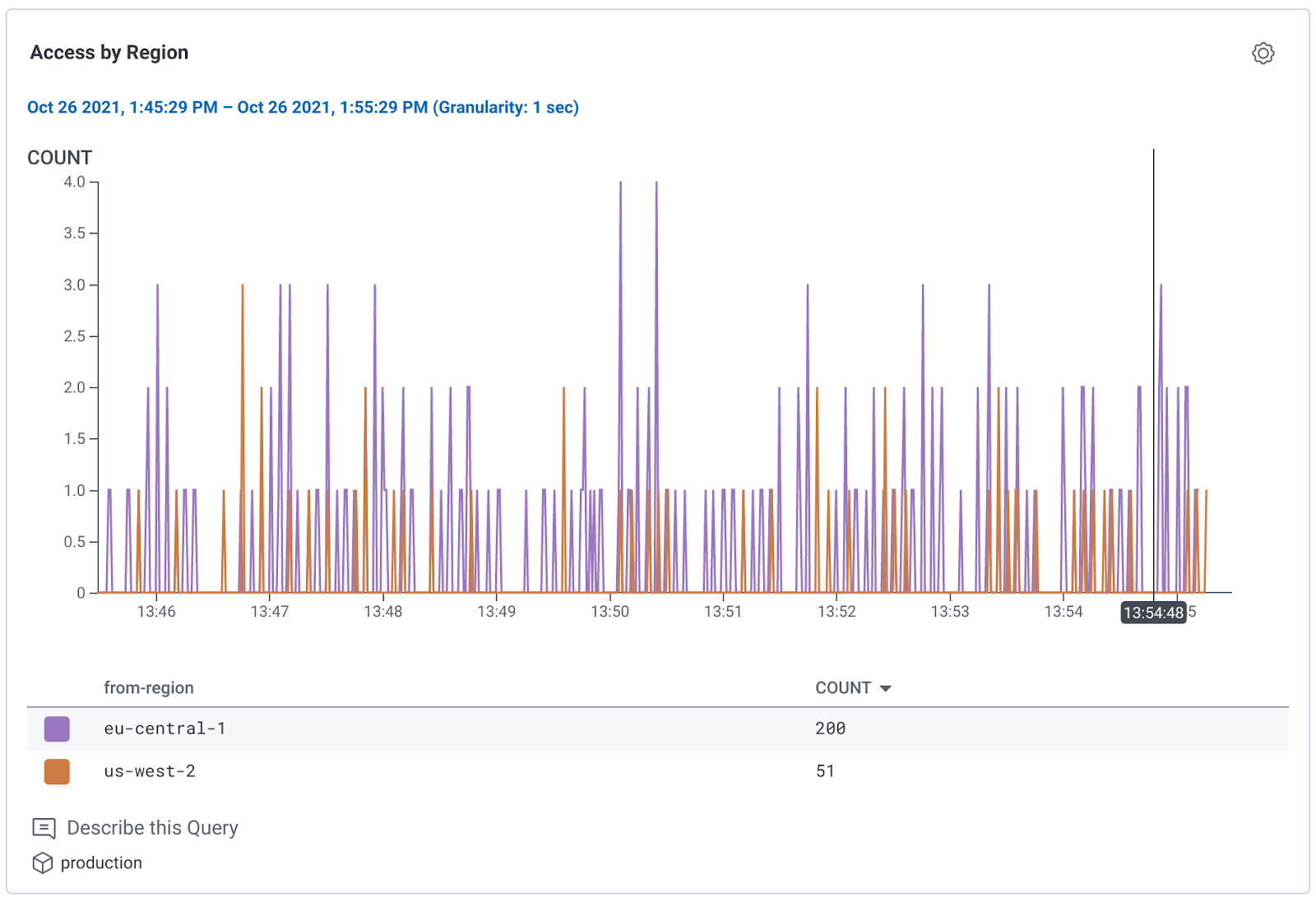Click the COUNT column header

[842, 688]
